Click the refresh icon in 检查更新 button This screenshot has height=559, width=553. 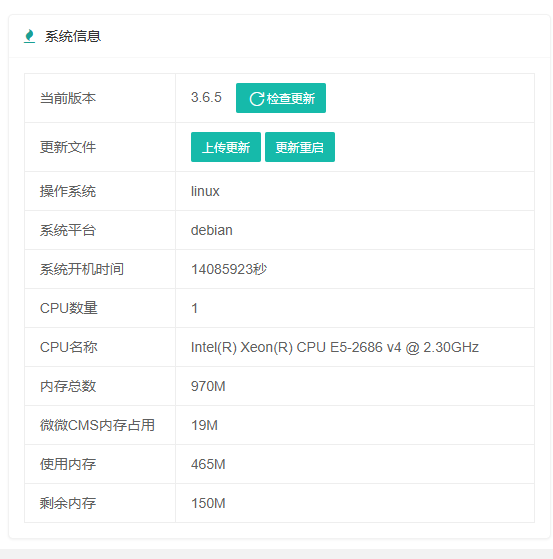pyautogui.click(x=257, y=99)
